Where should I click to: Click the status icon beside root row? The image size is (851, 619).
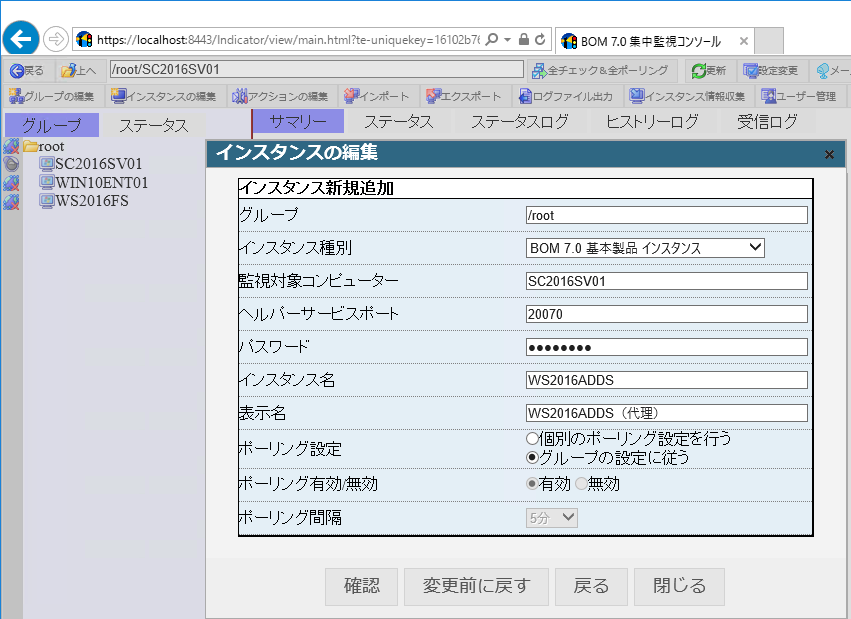11,146
